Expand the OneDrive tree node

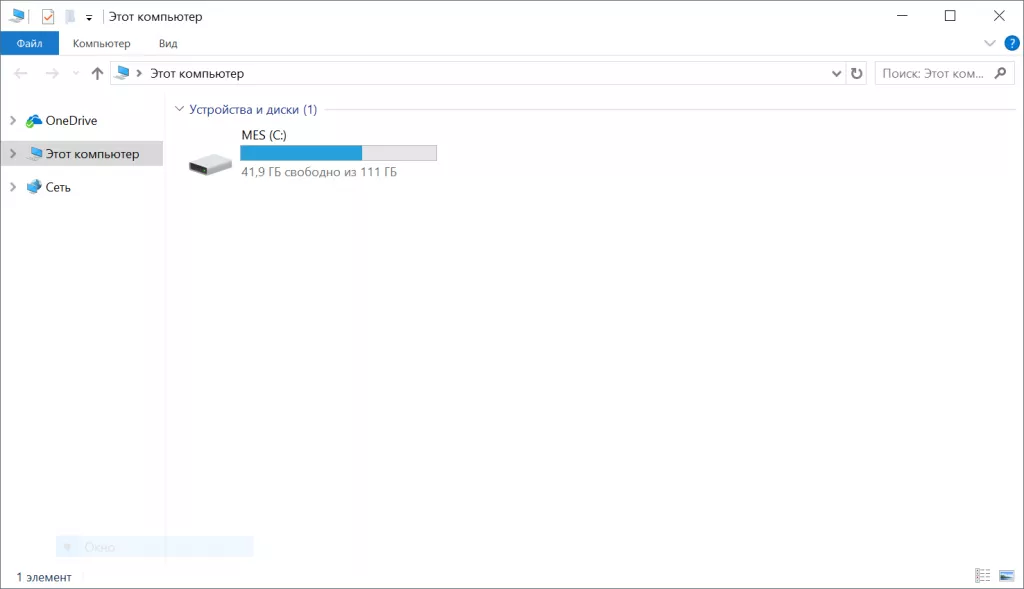[x=12, y=120]
